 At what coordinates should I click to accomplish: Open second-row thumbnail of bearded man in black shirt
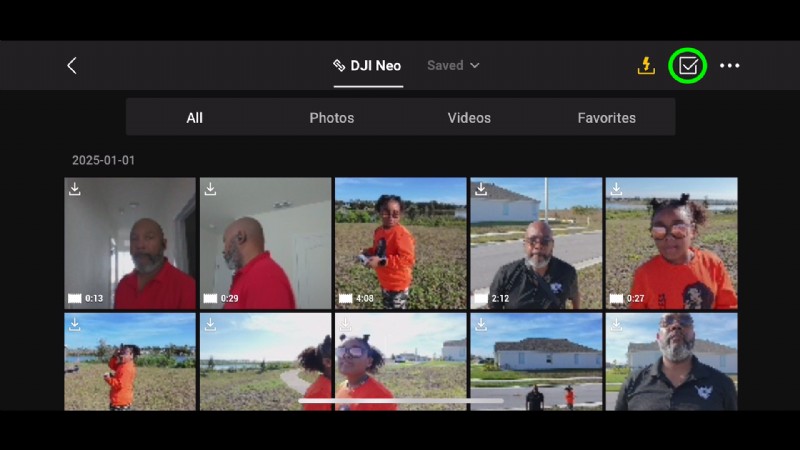click(671, 362)
